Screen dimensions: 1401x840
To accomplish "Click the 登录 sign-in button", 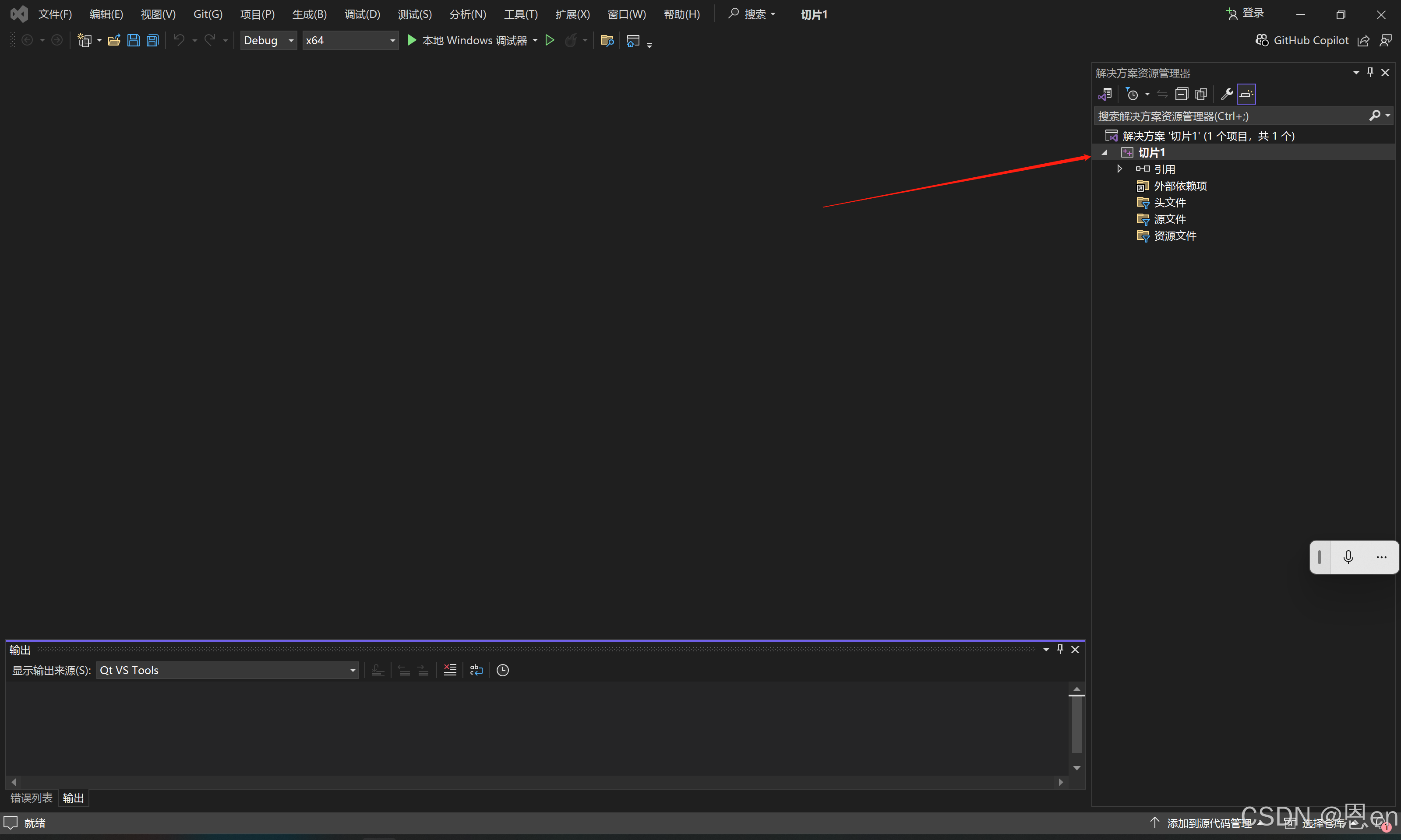I will pos(1245,14).
